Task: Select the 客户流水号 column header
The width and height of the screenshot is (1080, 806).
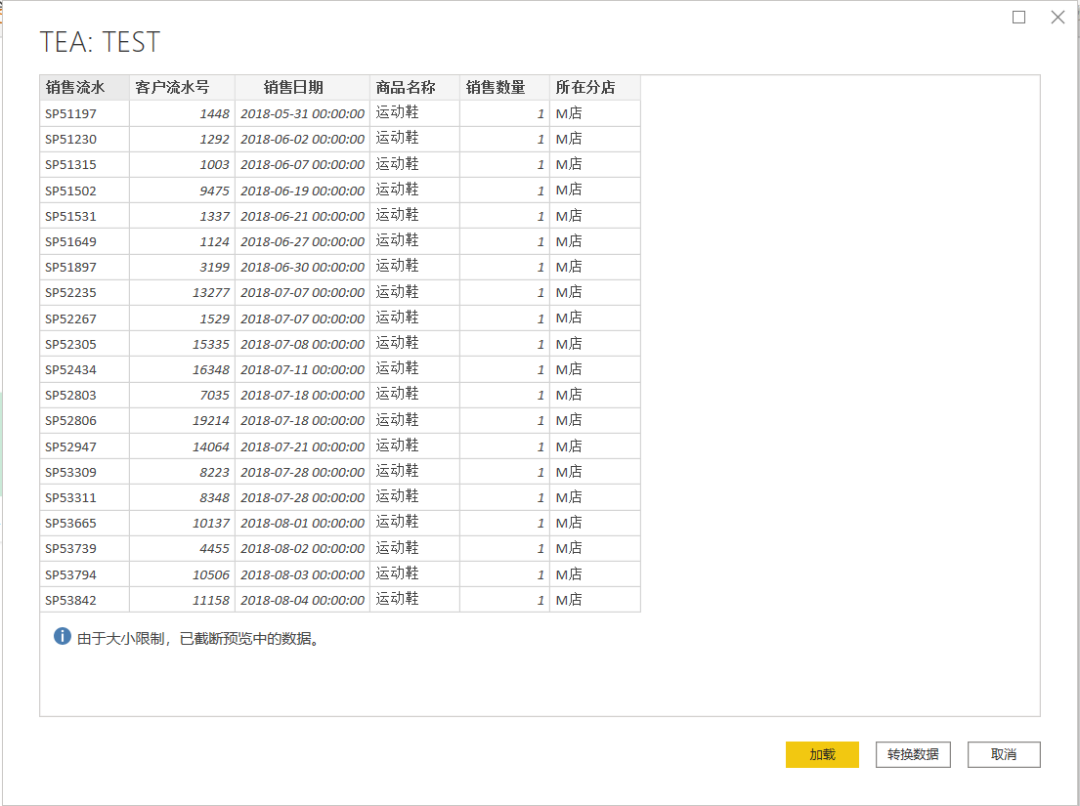Action: click(182, 87)
